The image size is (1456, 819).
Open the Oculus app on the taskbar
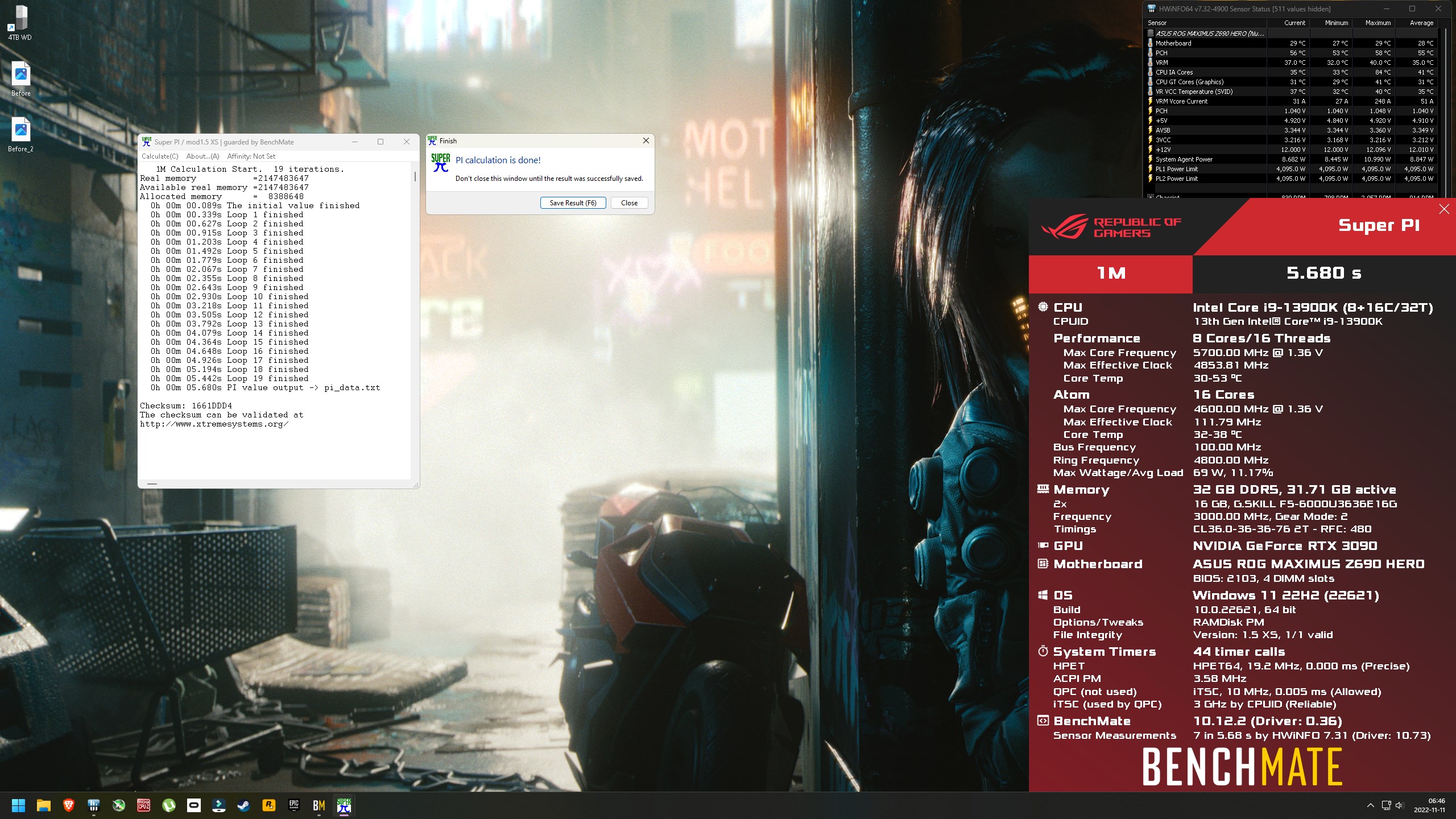194,805
